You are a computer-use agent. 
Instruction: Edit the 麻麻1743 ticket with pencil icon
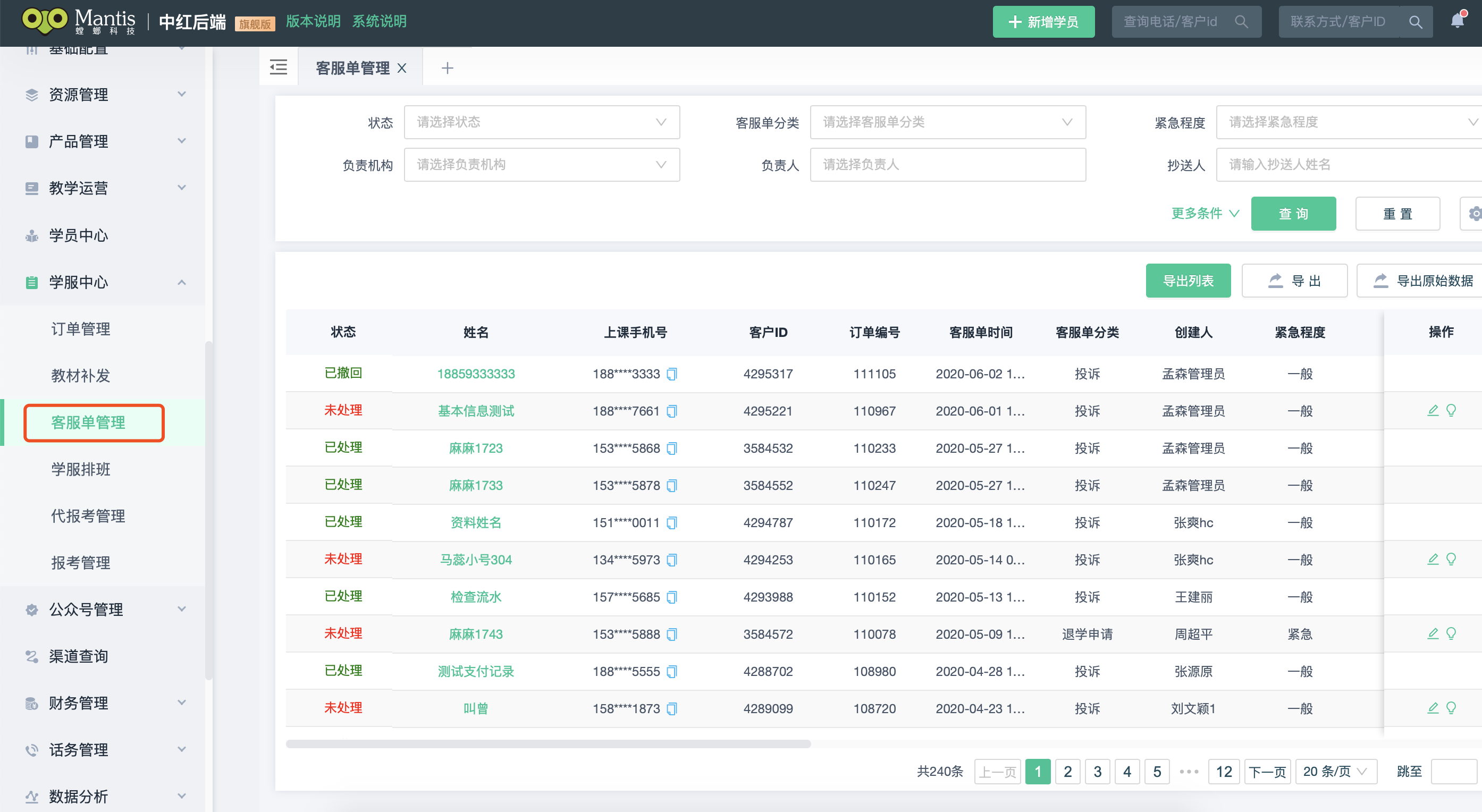coord(1433,633)
